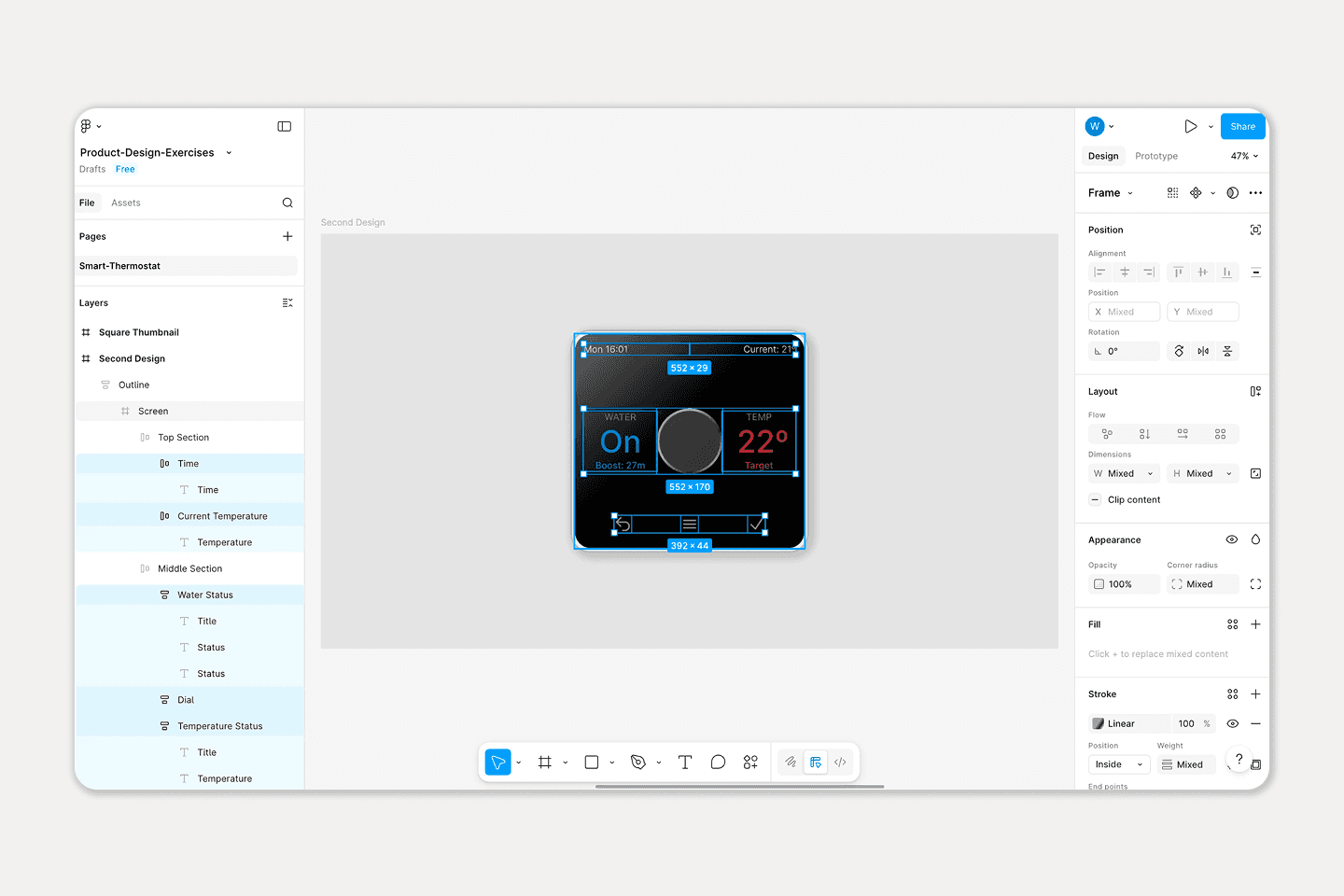Select the Rectangle shape tool
This screenshot has width=1344, height=896.
click(592, 763)
